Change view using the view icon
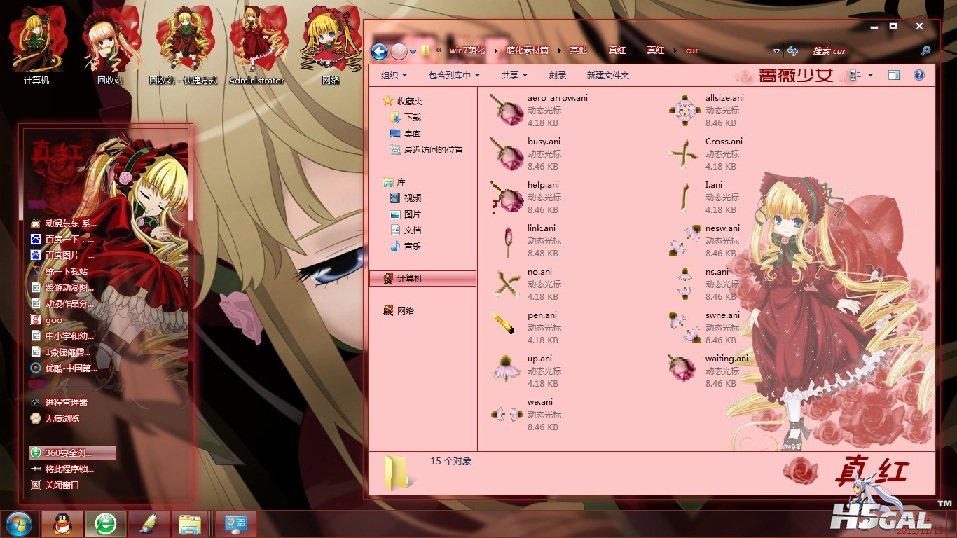The image size is (957, 538). [855, 75]
